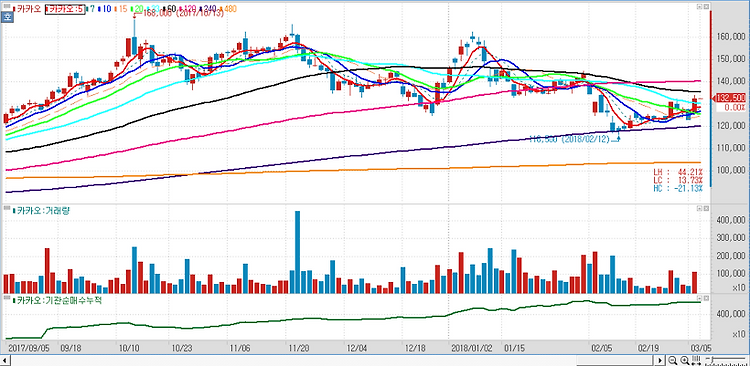The height and width of the screenshot is (366, 750).
Task: Click the red 132,500 current price tag
Action: (x=730, y=98)
